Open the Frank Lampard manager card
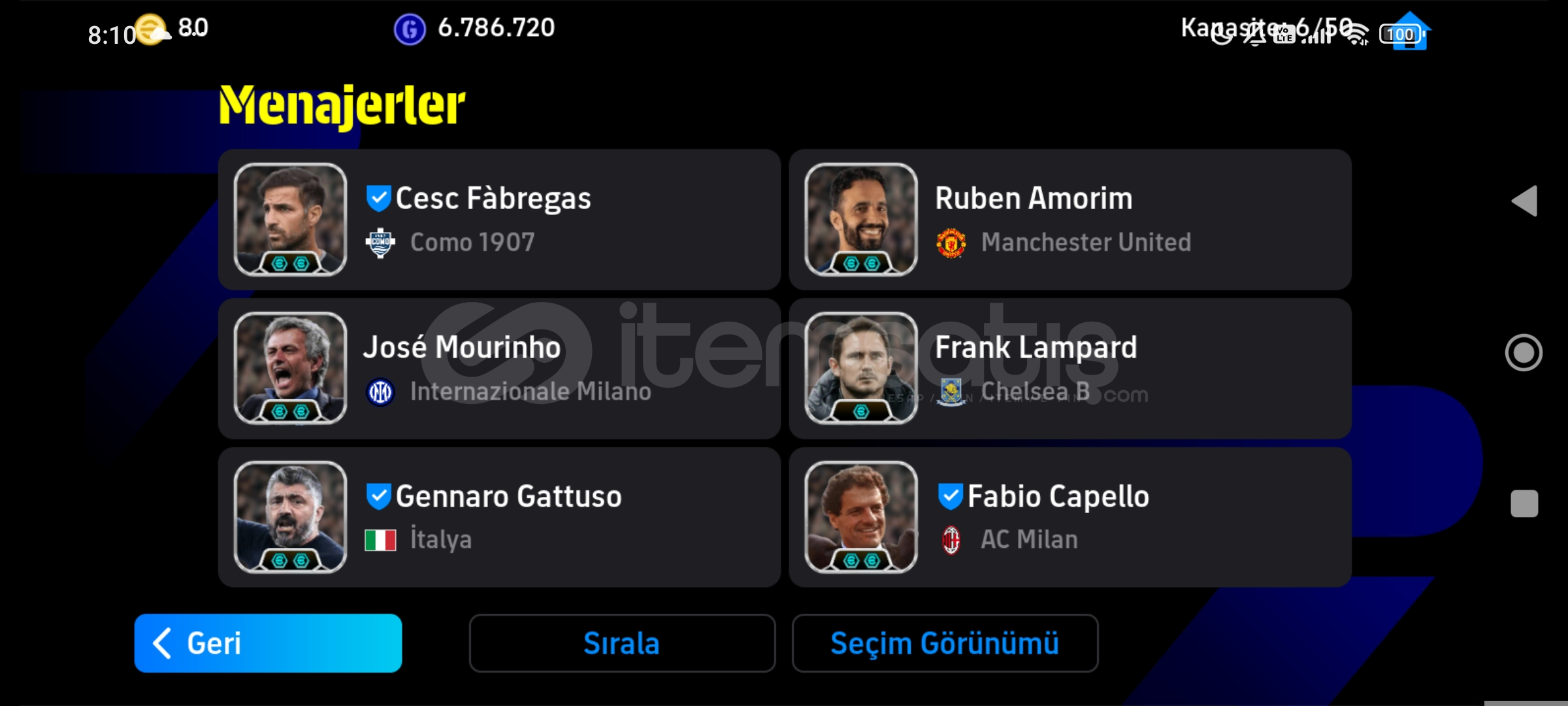Image resolution: width=1568 pixels, height=706 pixels. (1070, 369)
